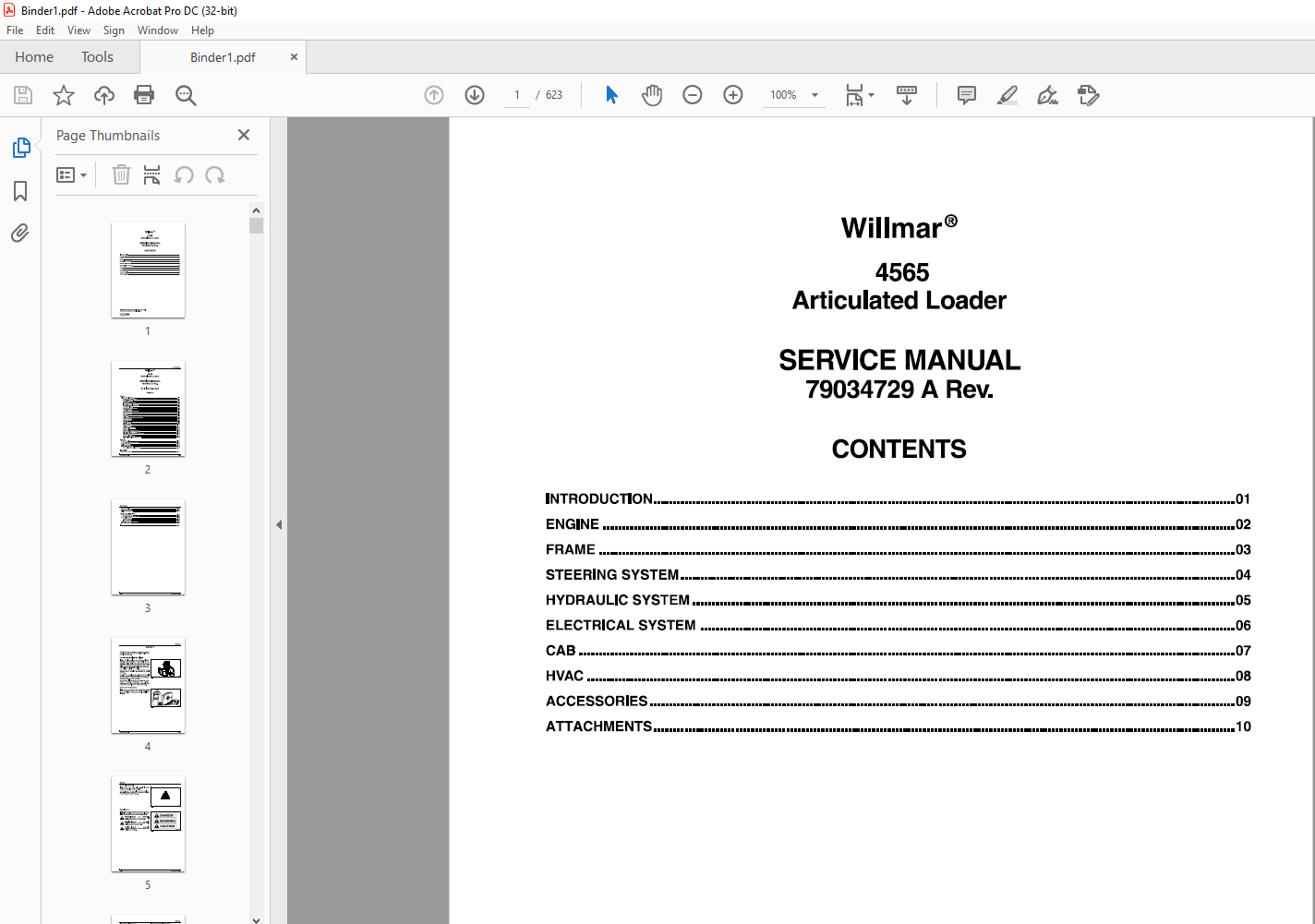The width and height of the screenshot is (1315, 924).
Task: Select page 1 thumbnail
Action: click(x=148, y=270)
